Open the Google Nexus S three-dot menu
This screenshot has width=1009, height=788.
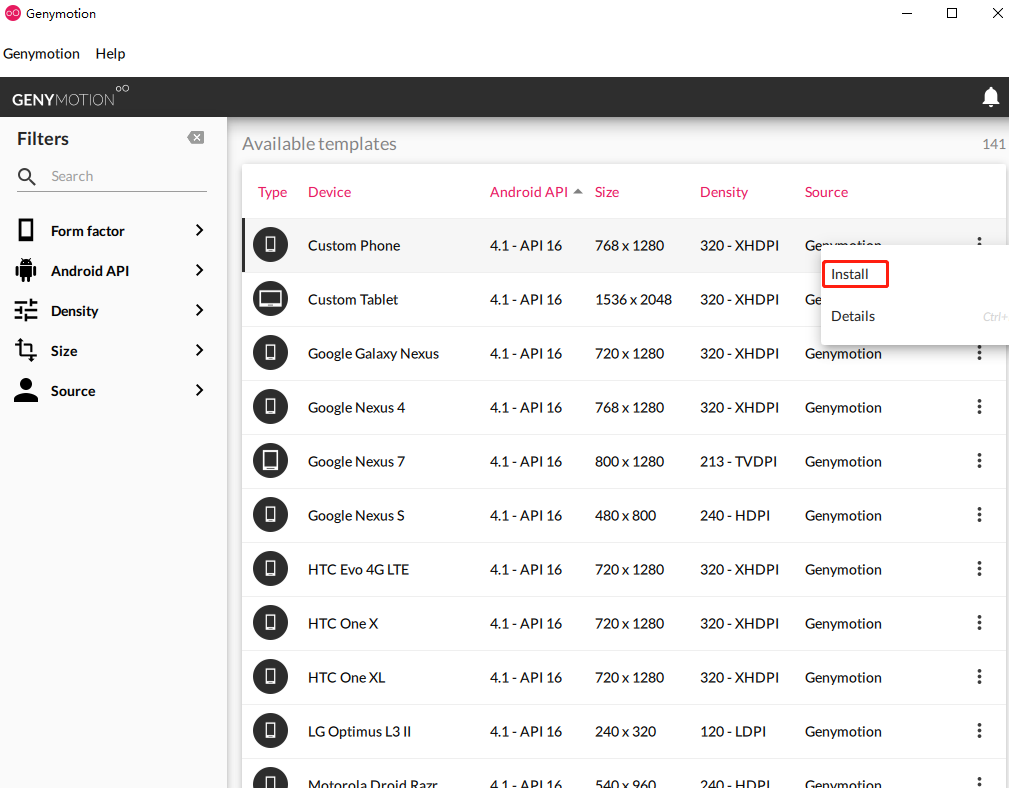(x=979, y=515)
